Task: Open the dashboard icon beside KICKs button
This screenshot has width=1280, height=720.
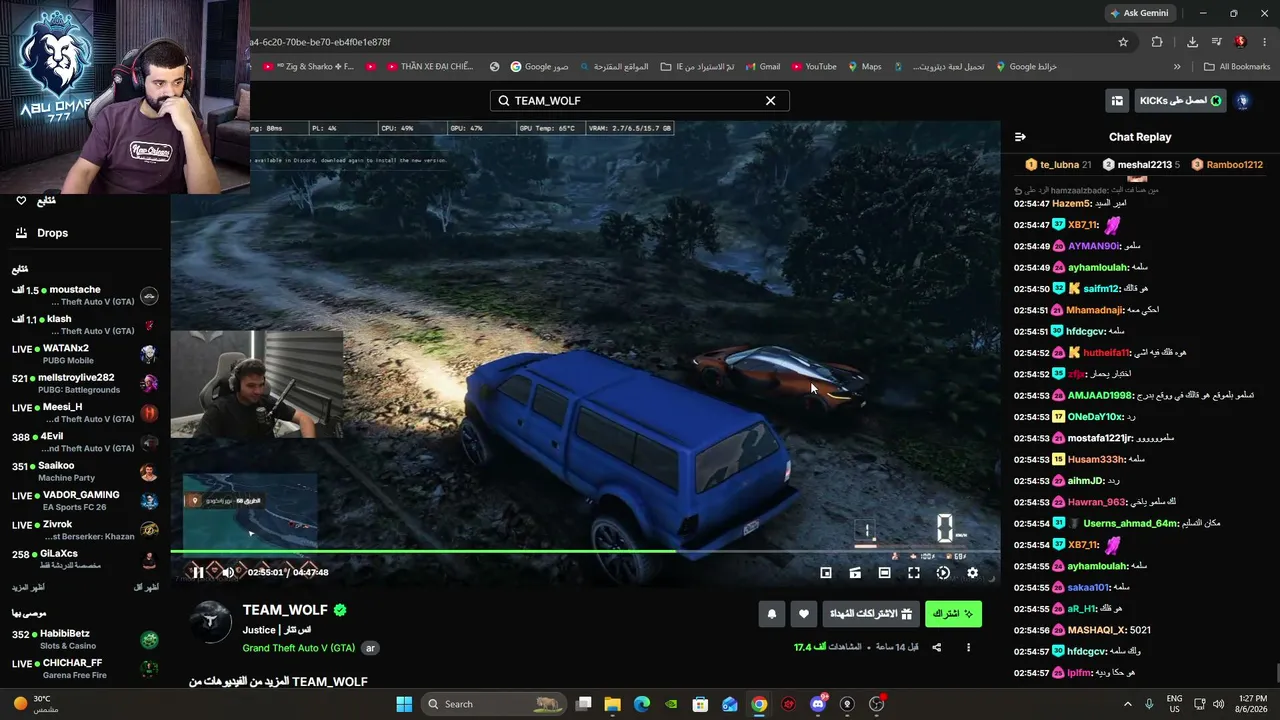Action: click(x=1117, y=101)
